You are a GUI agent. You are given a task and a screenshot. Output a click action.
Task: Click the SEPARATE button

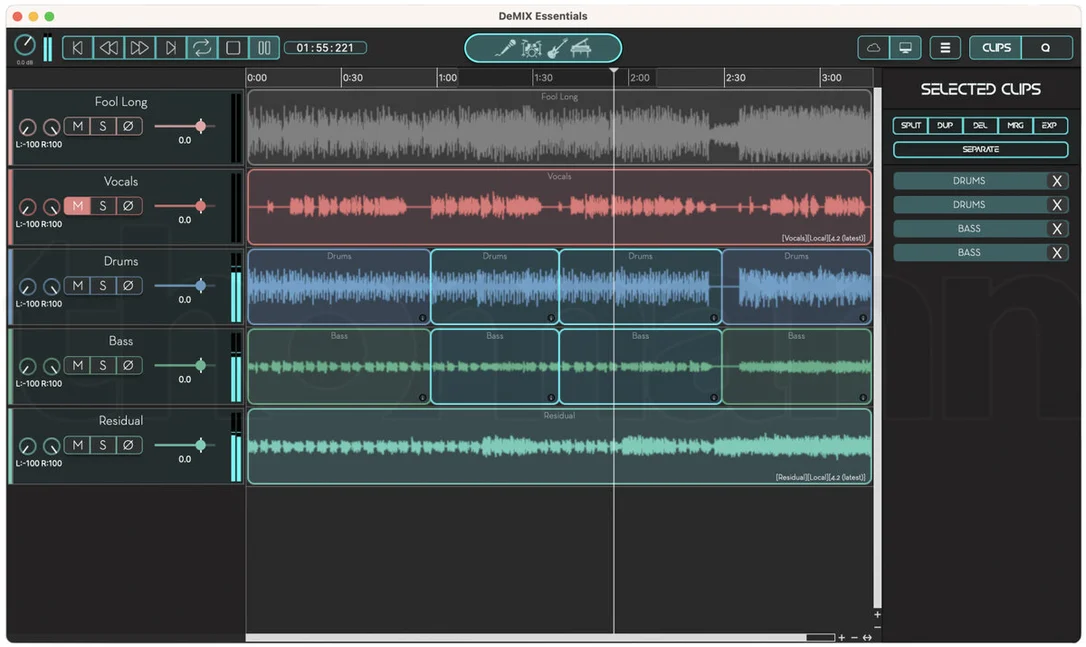(x=980, y=149)
